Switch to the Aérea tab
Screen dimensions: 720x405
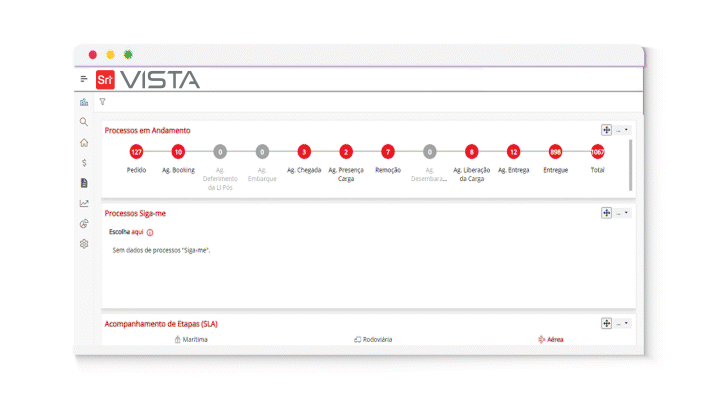pos(550,340)
